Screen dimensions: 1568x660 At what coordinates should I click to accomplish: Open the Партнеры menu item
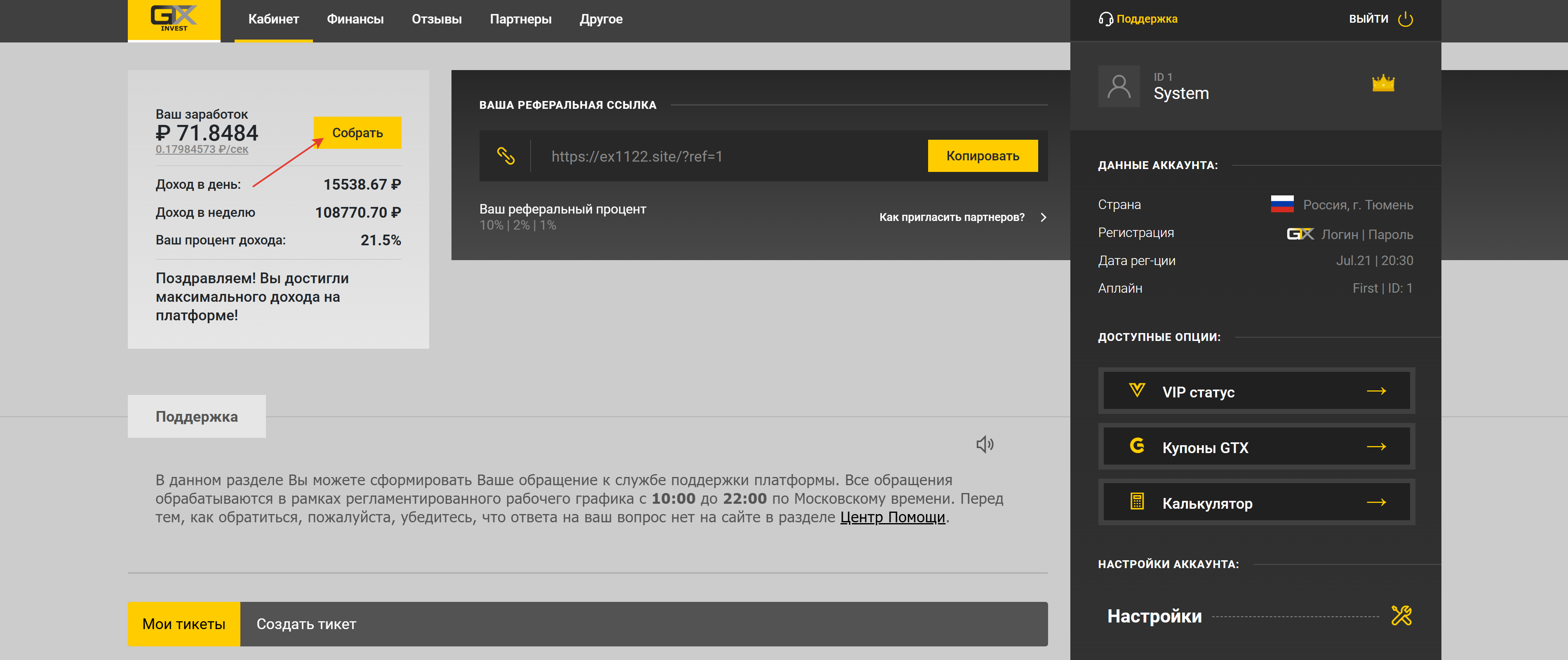click(x=520, y=19)
